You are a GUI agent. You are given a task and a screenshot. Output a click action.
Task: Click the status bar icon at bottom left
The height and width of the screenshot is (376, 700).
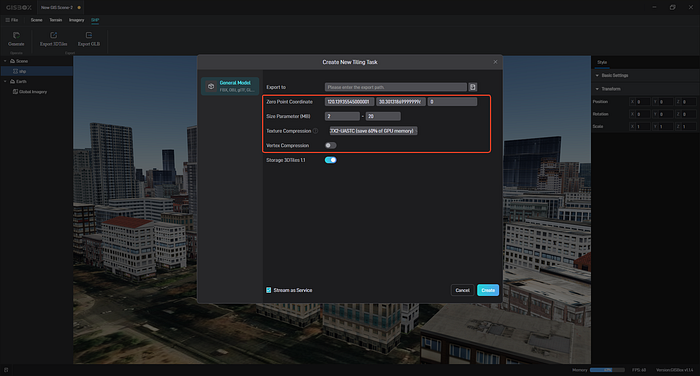pos(6,370)
